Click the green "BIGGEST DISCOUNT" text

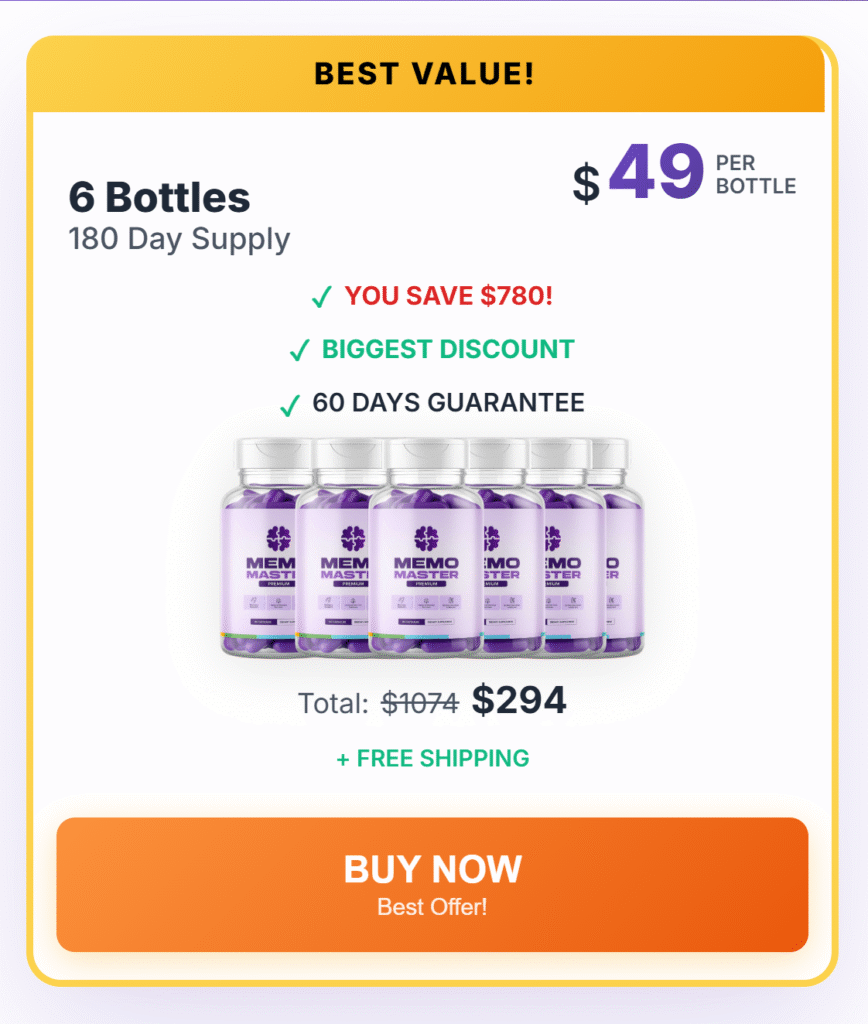[448, 349]
